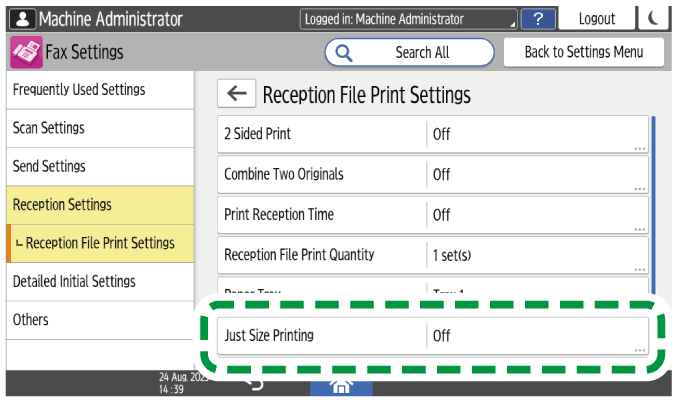Image resolution: width=675 pixels, height=400 pixels.
Task: Click Back to Settings Menu button
Action: pyautogui.click(x=585, y=52)
